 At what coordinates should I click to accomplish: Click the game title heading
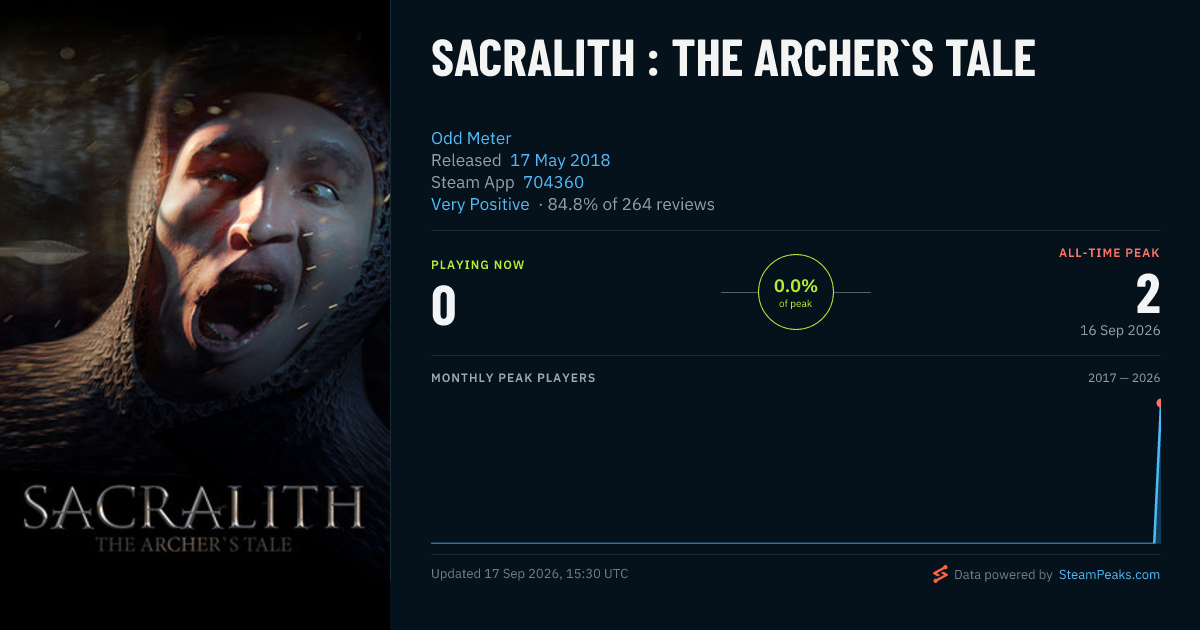coord(733,59)
